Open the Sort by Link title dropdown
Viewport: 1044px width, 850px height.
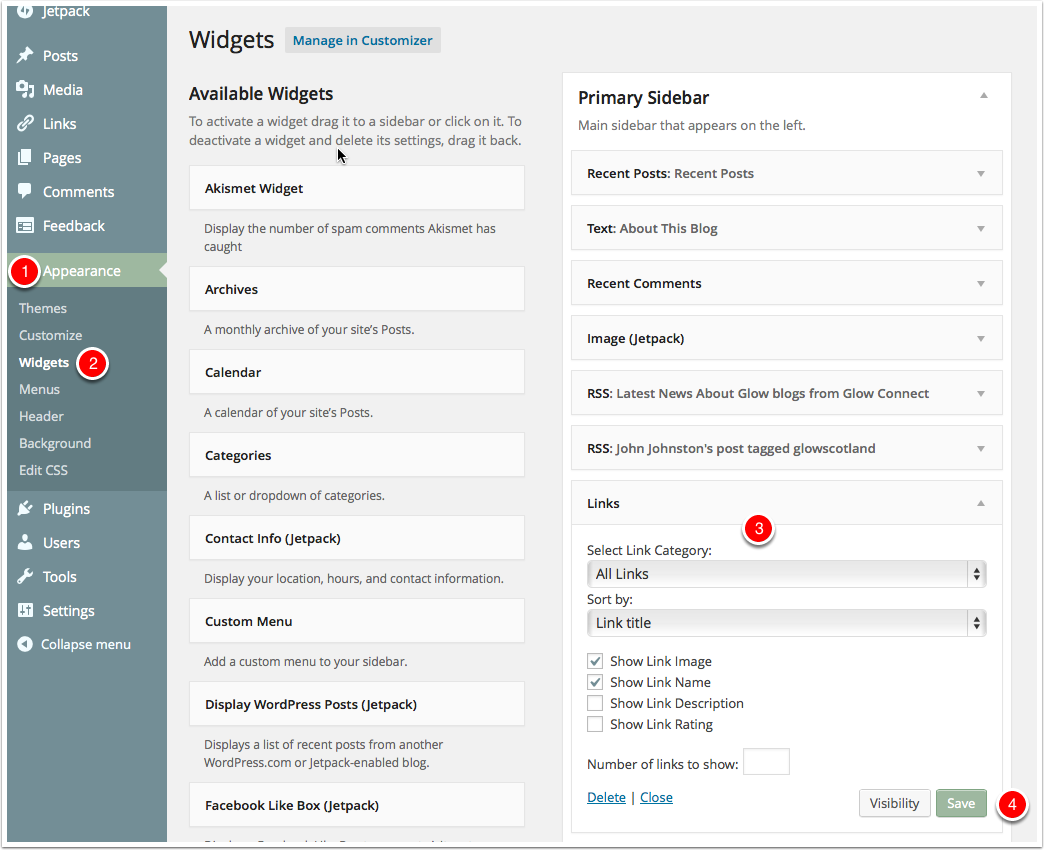click(786, 623)
